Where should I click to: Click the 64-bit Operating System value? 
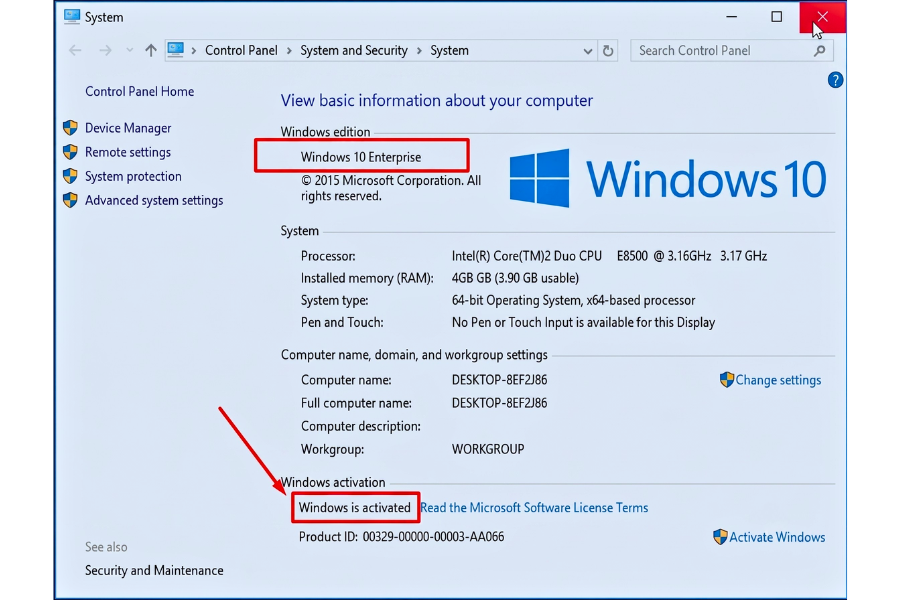coord(573,300)
